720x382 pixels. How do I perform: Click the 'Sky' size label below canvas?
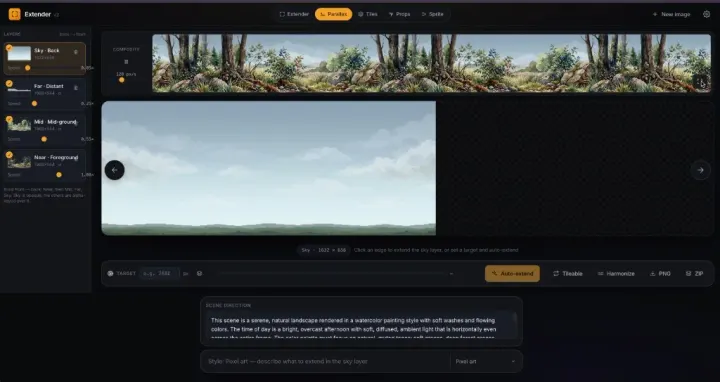[x=323, y=250]
